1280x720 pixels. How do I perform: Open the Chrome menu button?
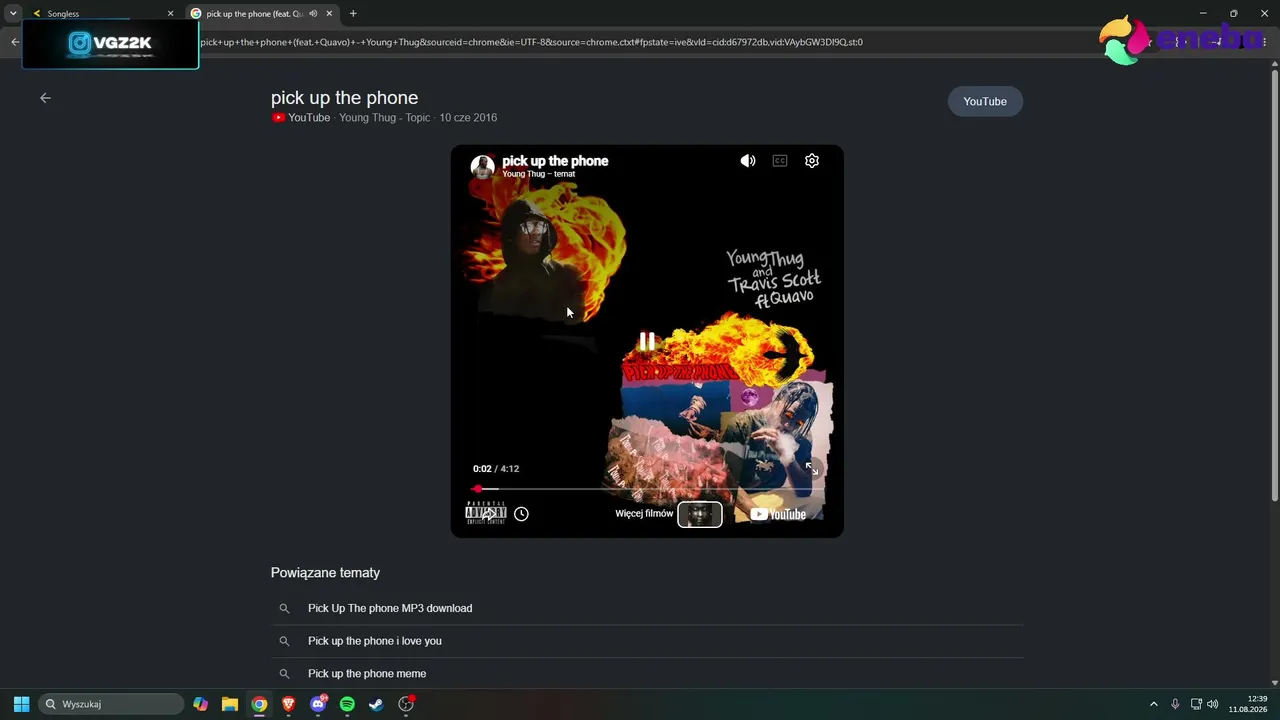1264,42
